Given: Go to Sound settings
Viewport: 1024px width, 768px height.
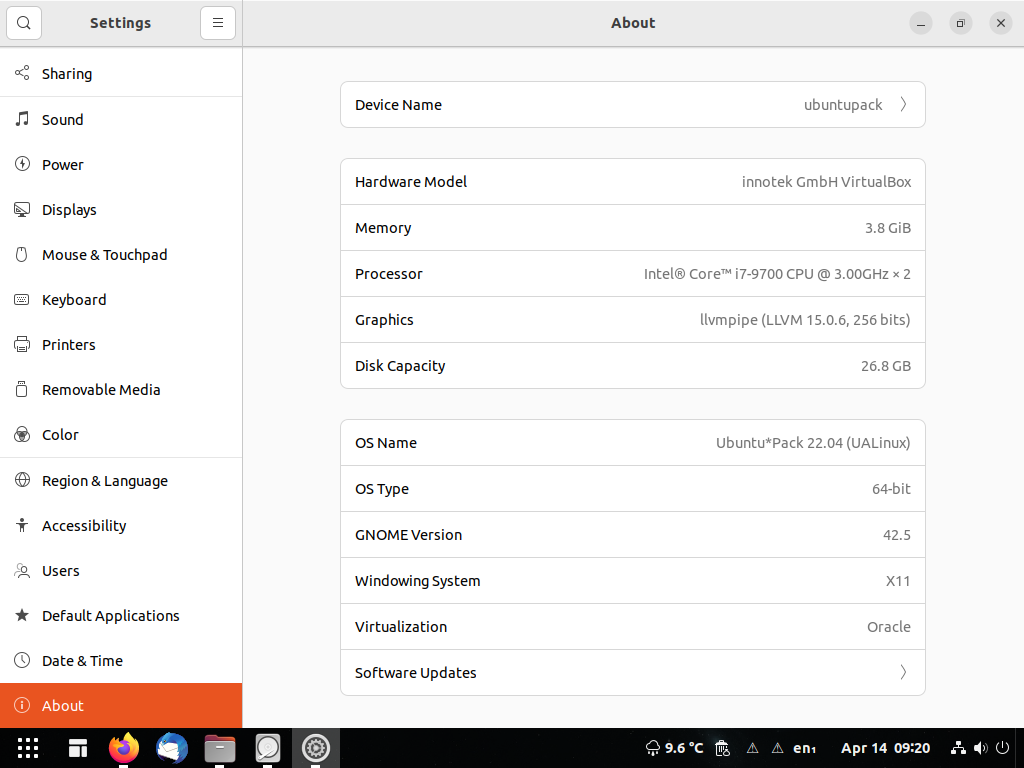Looking at the screenshot, I should 121,120.
